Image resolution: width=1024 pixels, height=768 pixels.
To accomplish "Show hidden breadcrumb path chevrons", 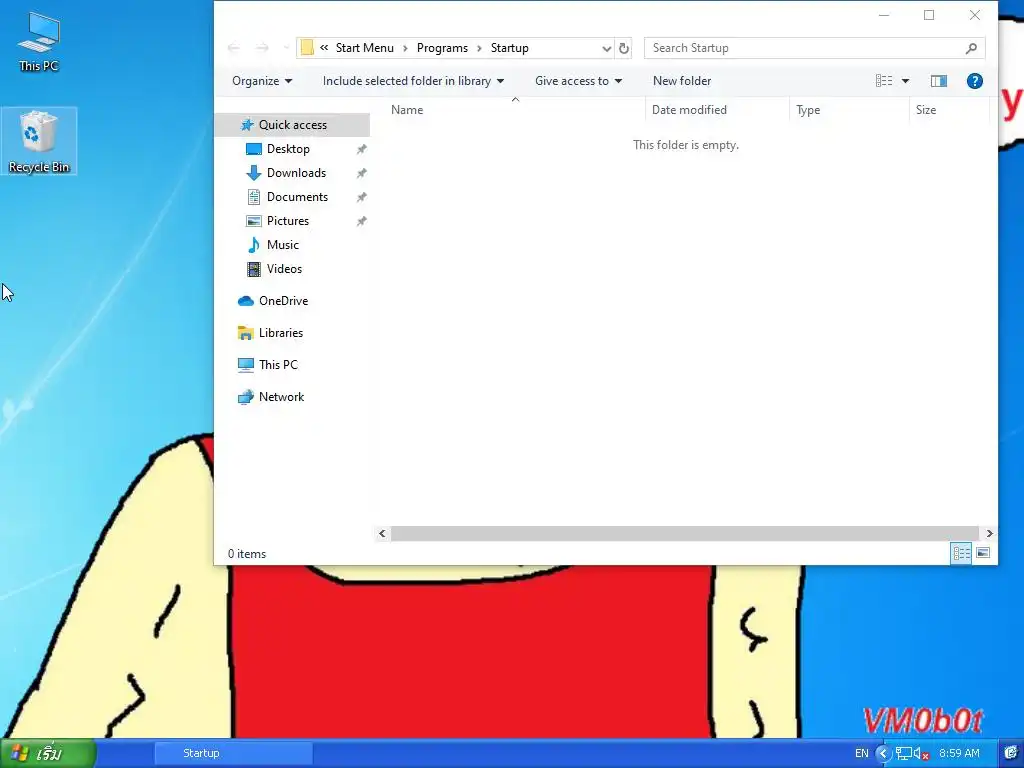I will pyautogui.click(x=324, y=48).
